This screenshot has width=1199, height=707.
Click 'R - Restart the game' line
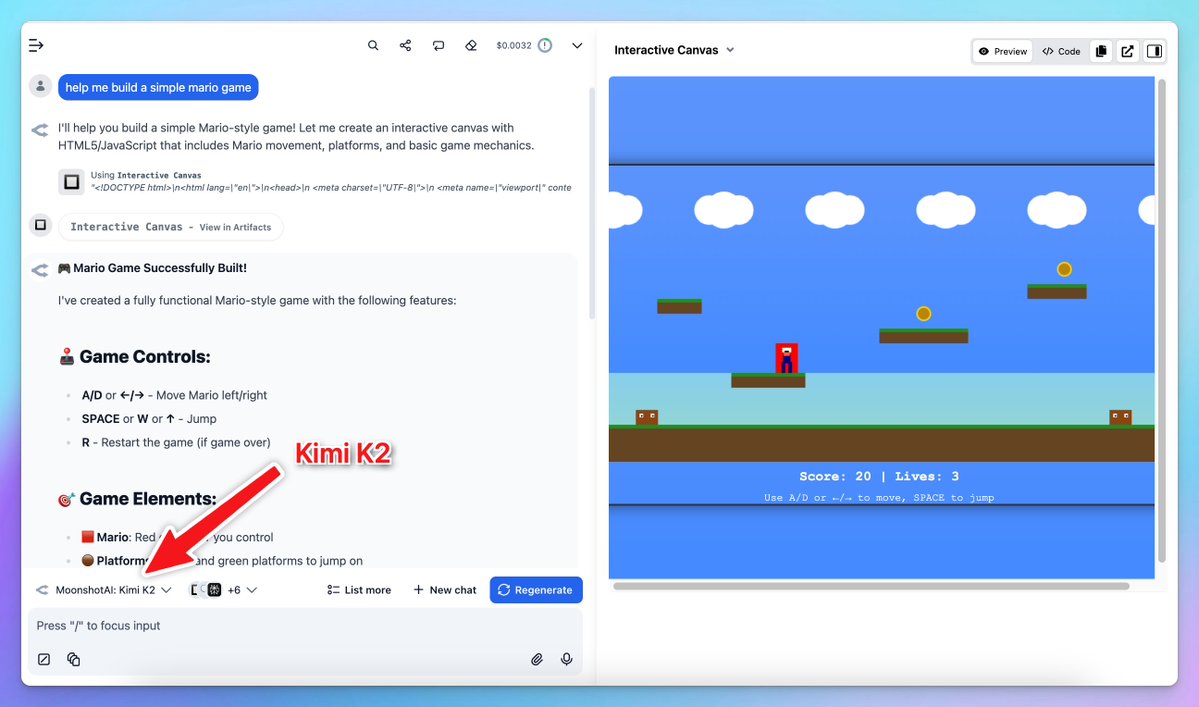[x=176, y=443]
